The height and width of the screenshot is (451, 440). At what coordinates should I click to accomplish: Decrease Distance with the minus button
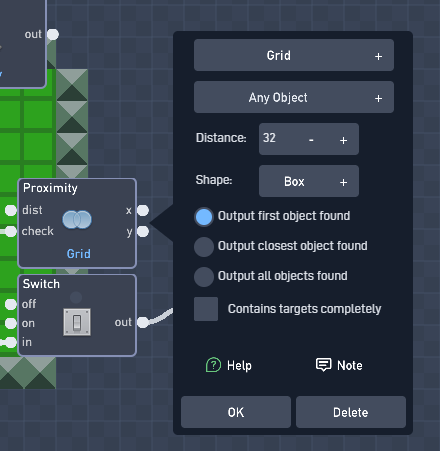tap(311, 140)
